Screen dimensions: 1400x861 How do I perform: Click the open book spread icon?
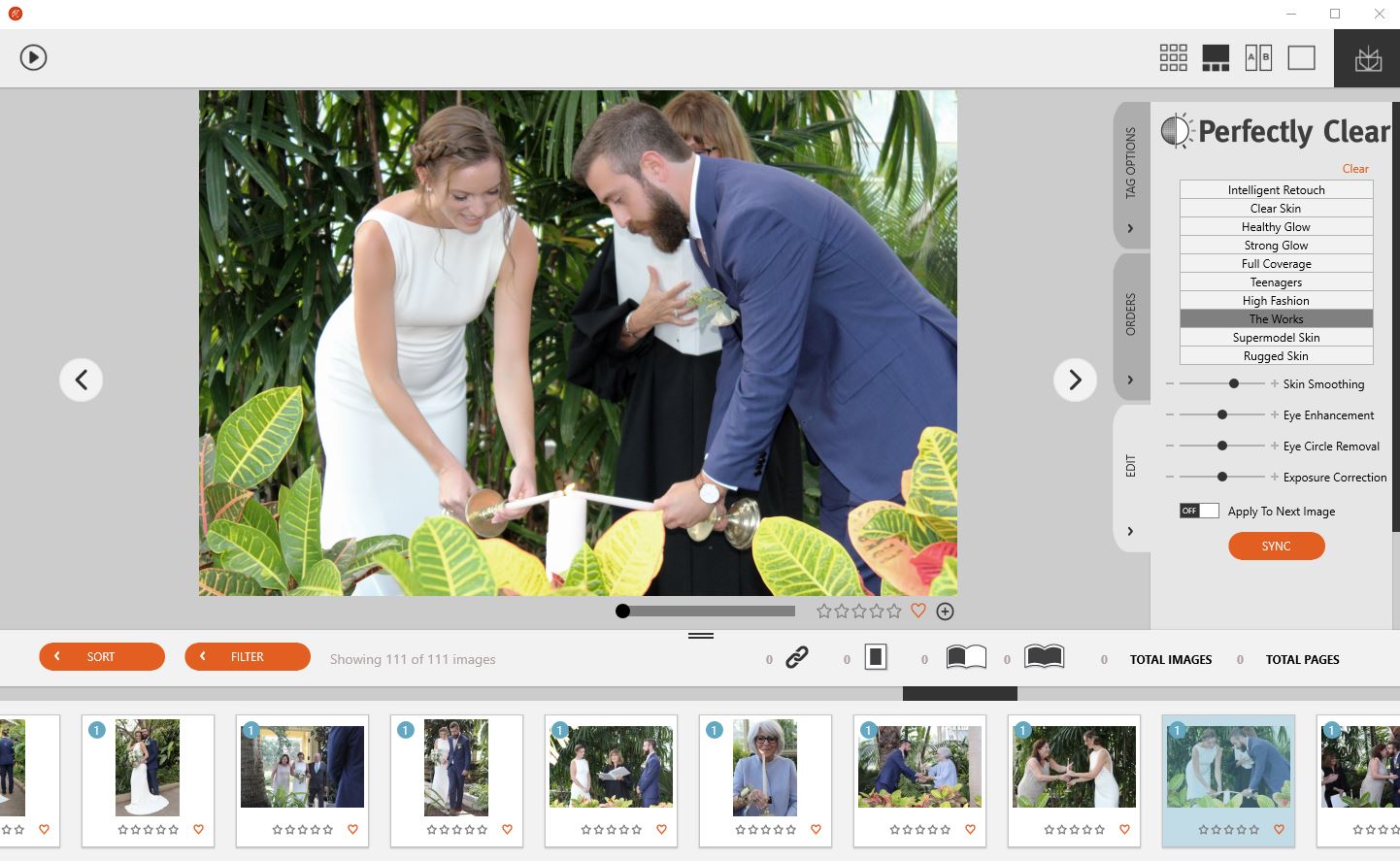point(966,658)
